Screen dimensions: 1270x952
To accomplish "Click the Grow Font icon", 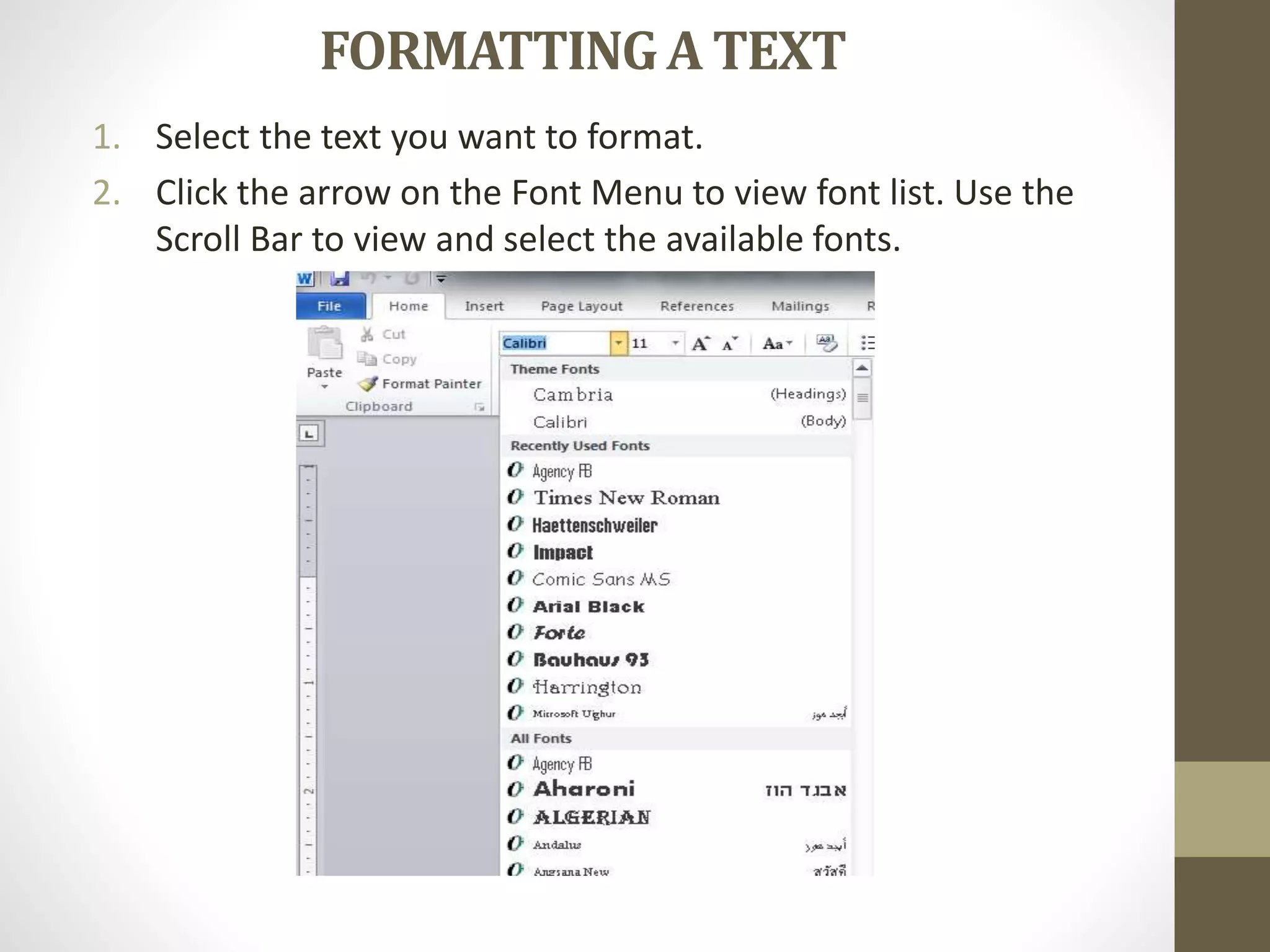I will (x=701, y=343).
